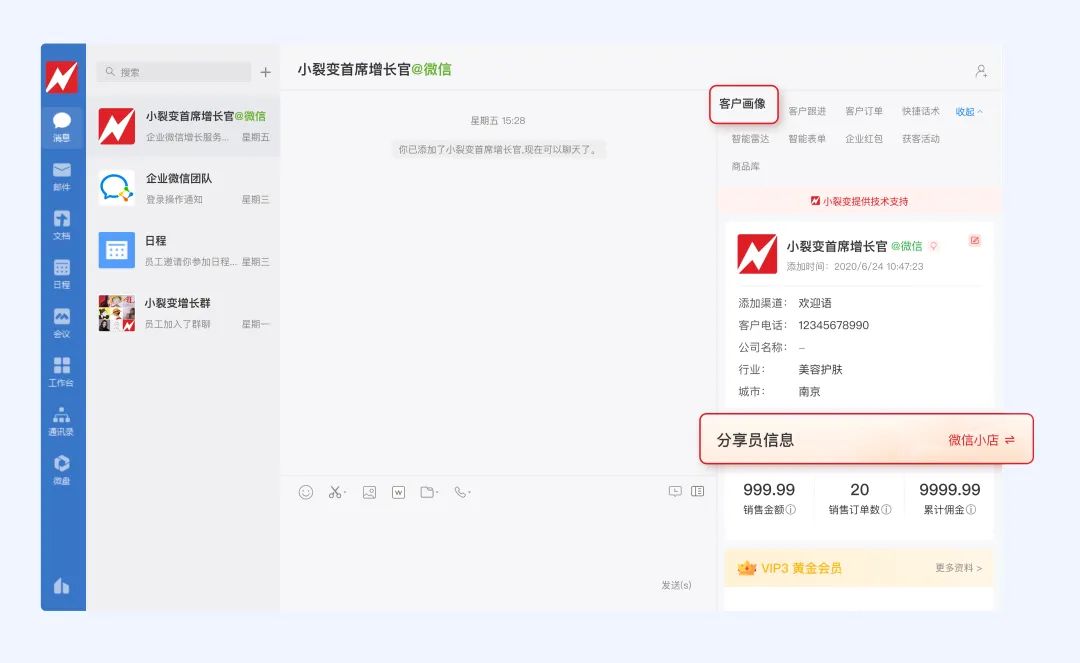Open the 日程 (Schedule) section in sidebar
Viewport: 1080px width, 663px height.
click(63, 274)
